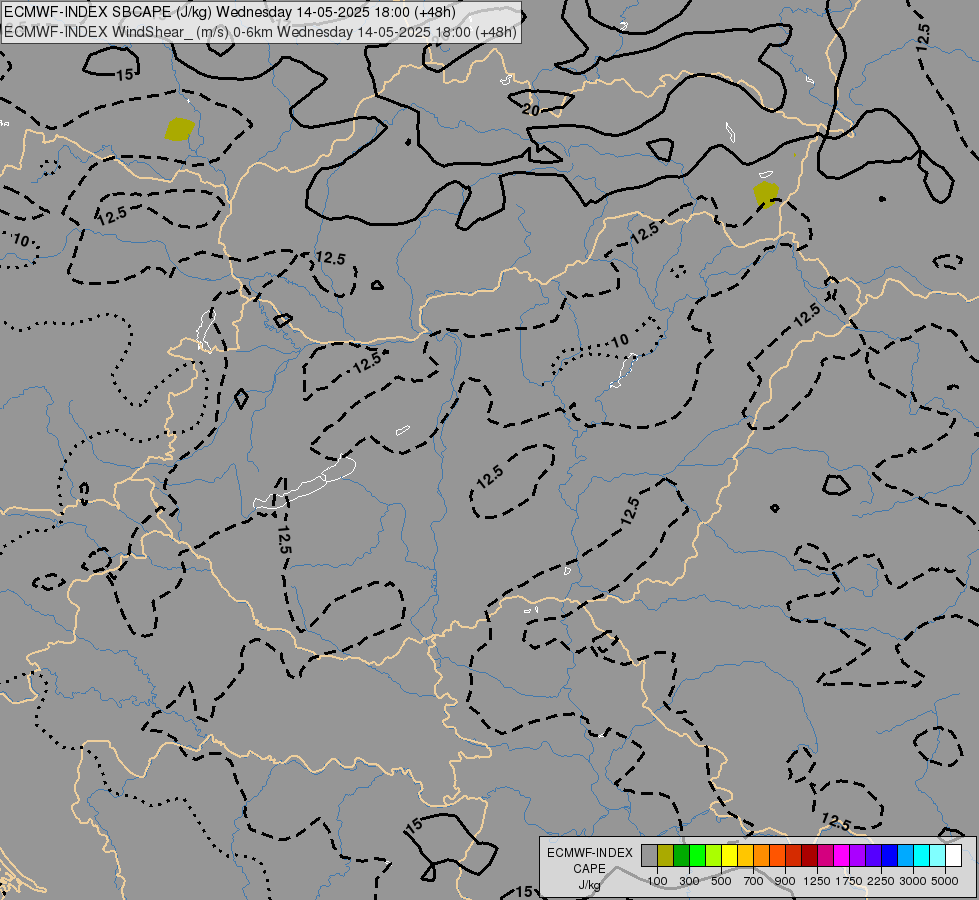Click the J/kg unit label in the legend

[589, 885]
